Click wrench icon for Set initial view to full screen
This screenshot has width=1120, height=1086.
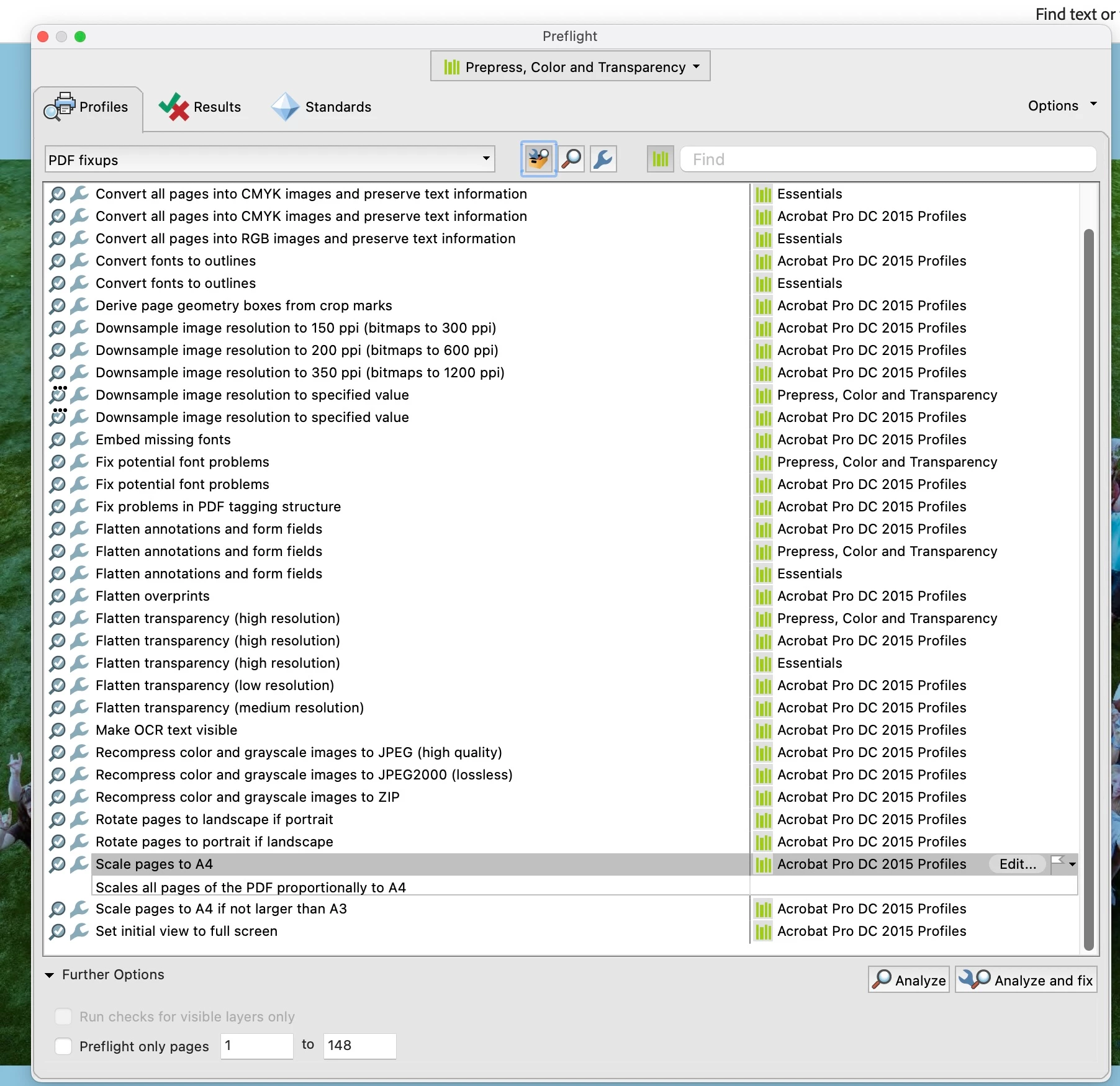coord(79,931)
